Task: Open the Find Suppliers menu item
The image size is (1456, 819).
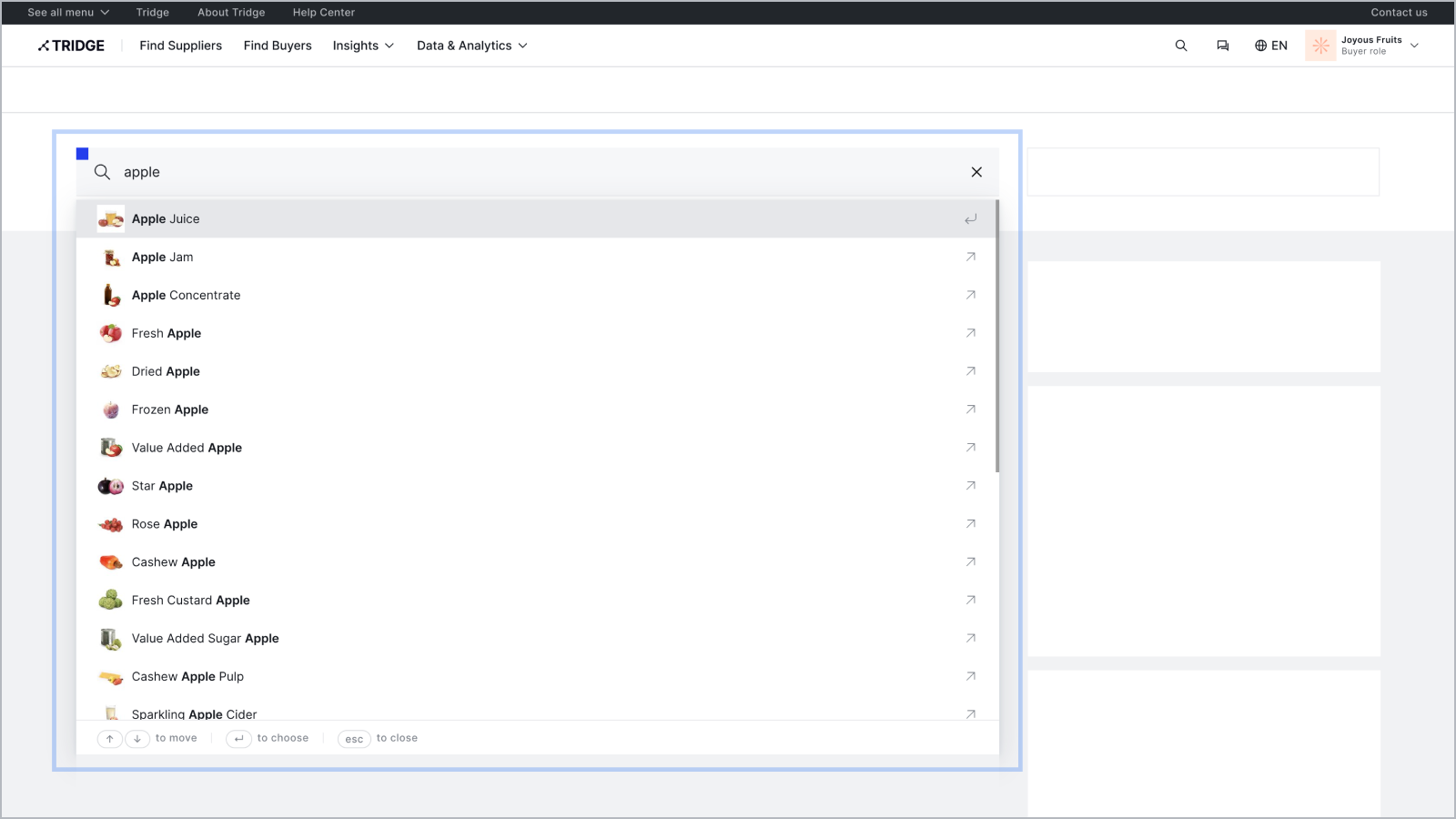Action: (x=180, y=45)
